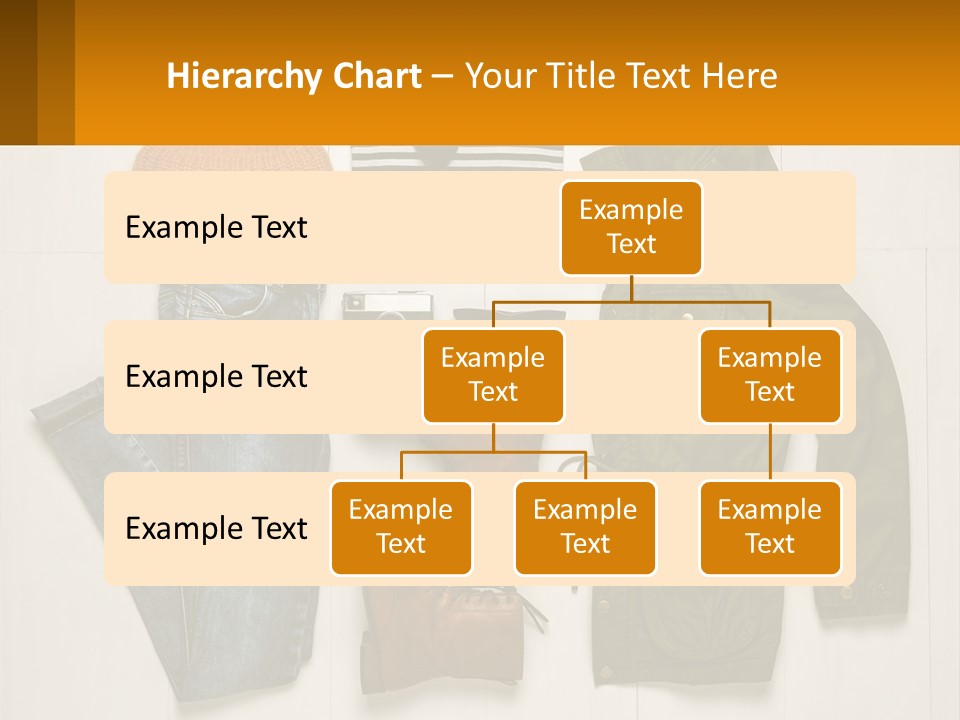Click the bottom-middle hierarchy box
Viewport: 960px width, 720px height.
[x=585, y=528]
